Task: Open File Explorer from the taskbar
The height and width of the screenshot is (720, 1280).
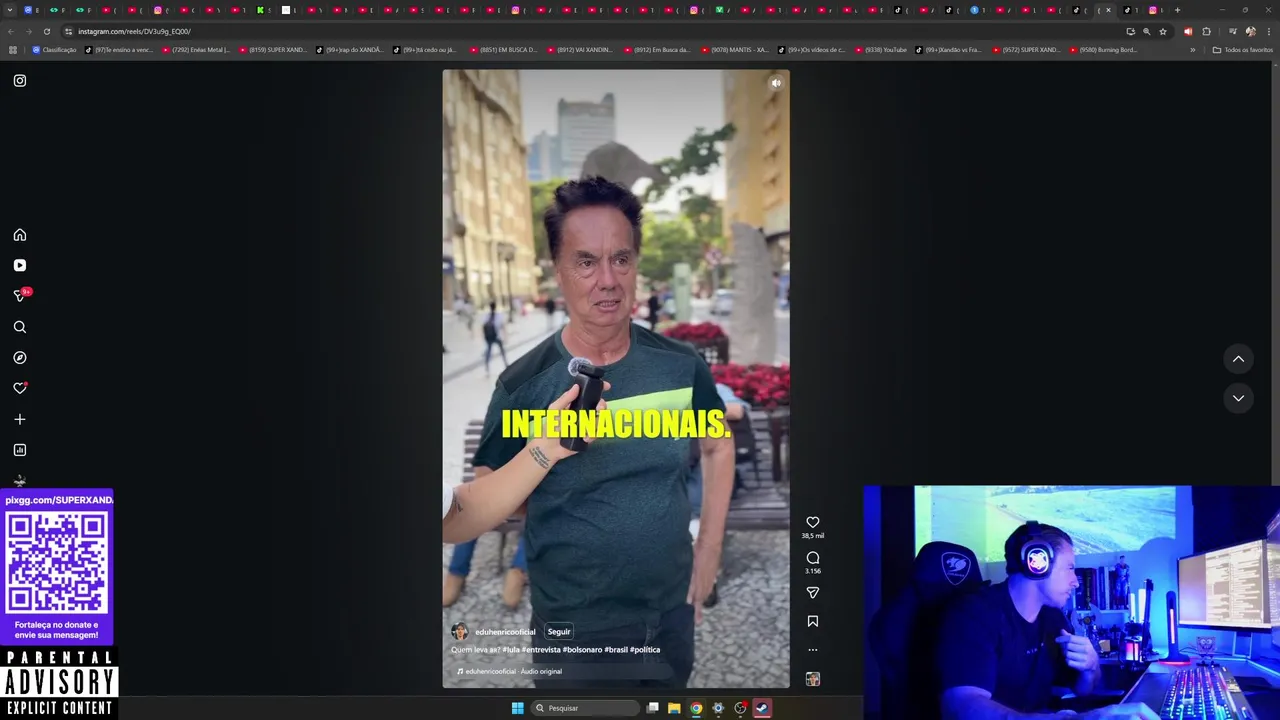Action: pos(674,708)
